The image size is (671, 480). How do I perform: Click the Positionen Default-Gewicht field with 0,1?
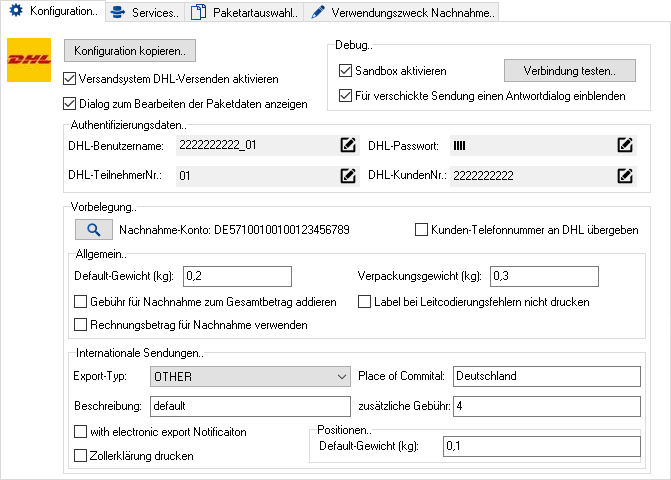click(x=542, y=446)
